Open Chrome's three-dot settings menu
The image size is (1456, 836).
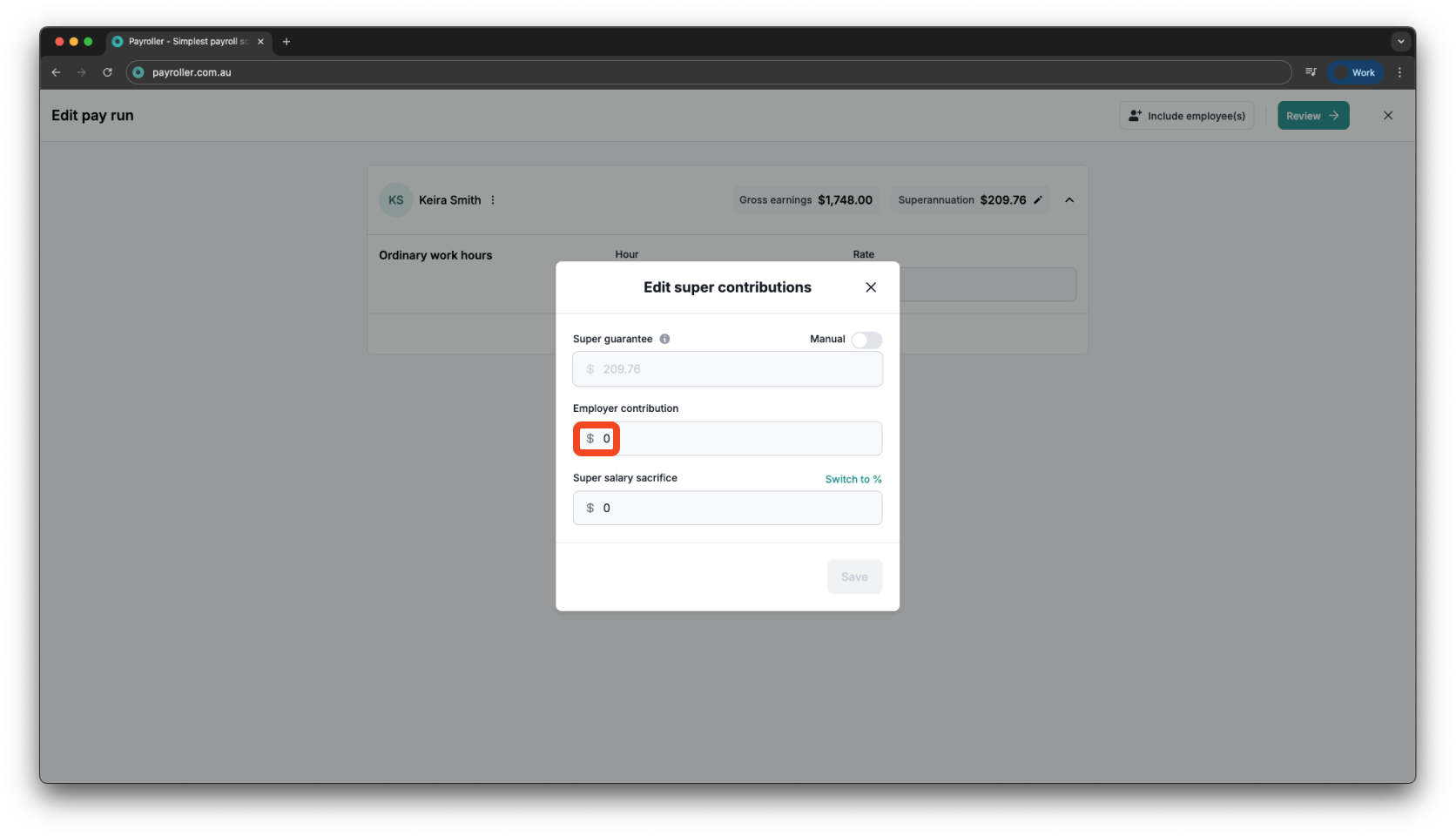[1400, 72]
